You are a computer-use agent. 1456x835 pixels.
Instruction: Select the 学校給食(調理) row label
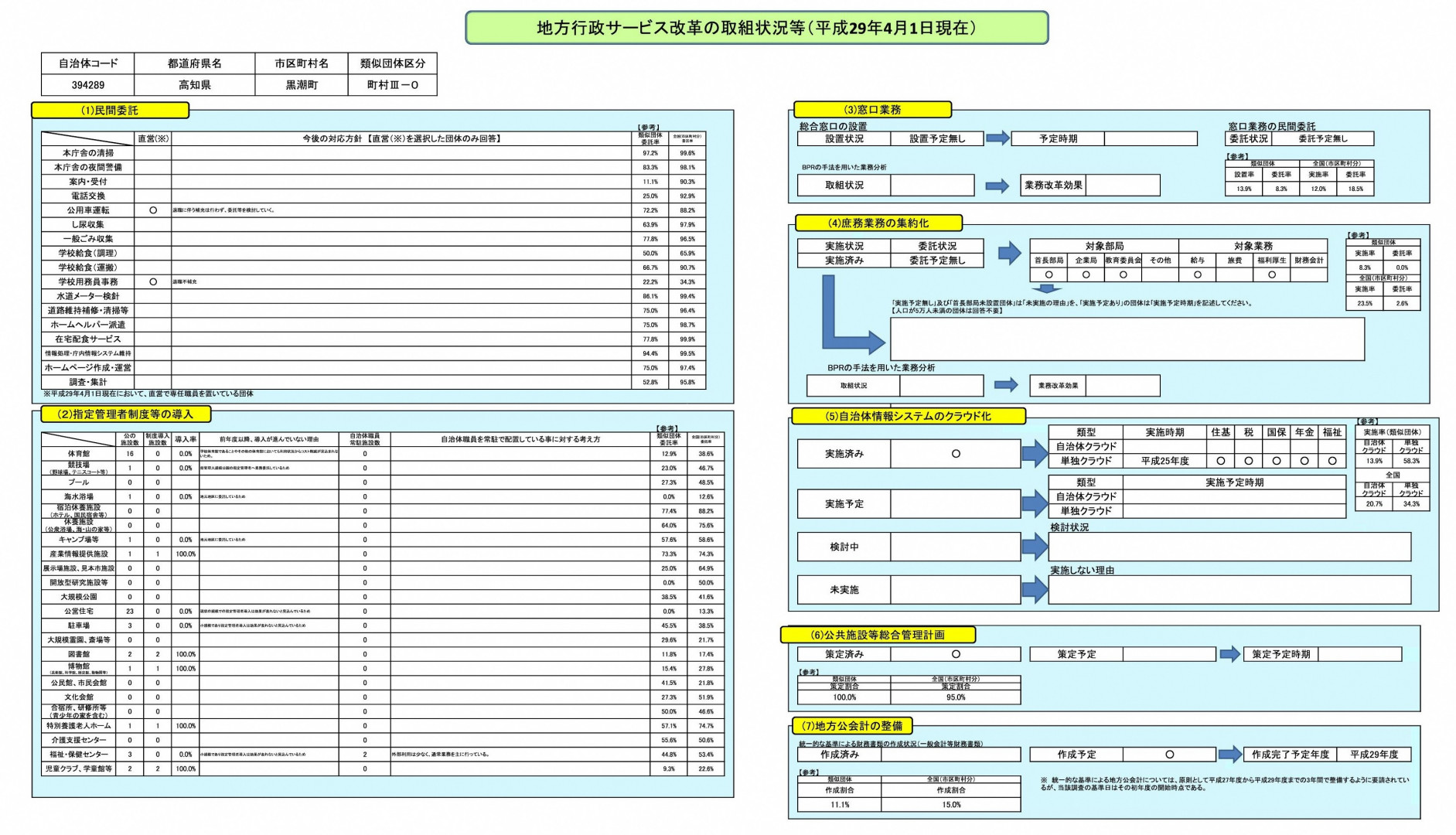(88, 253)
